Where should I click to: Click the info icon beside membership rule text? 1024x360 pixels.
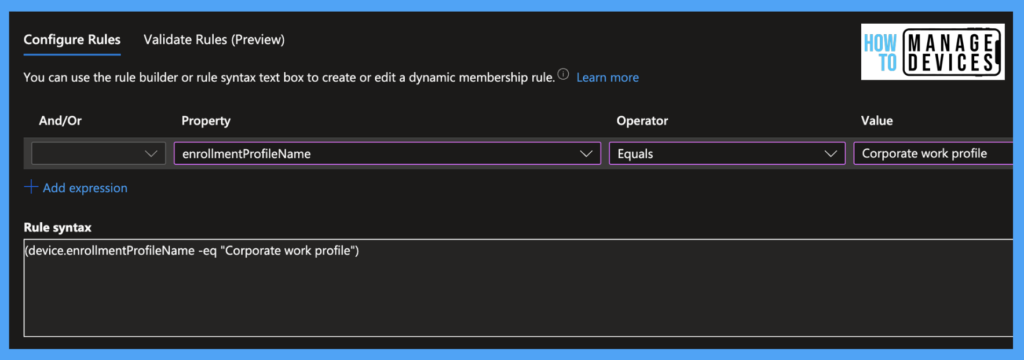(x=563, y=74)
